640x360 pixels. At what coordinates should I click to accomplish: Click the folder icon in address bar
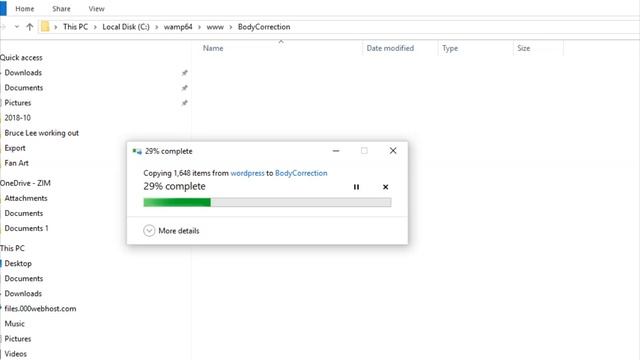click(x=45, y=27)
